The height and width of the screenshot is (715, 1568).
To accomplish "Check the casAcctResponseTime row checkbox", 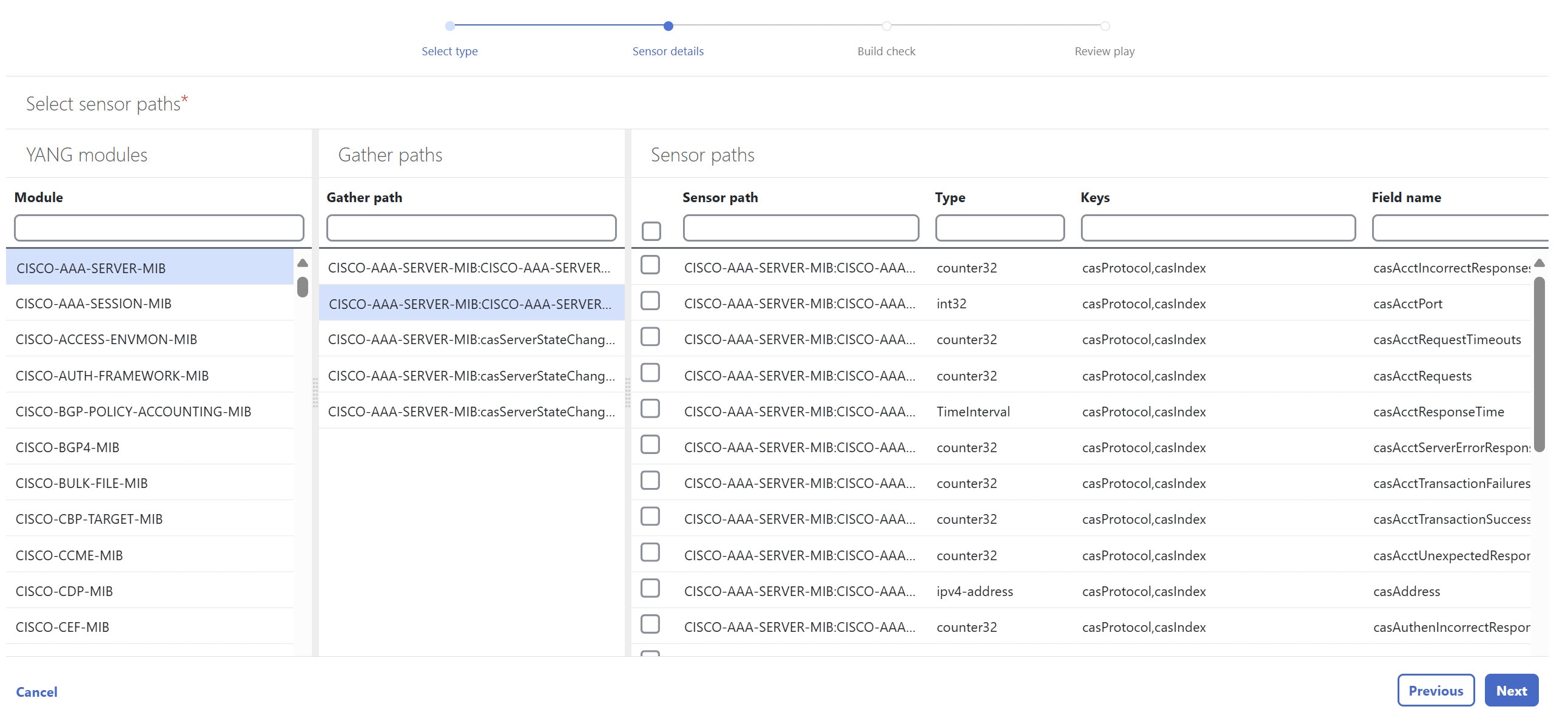I will [x=650, y=408].
